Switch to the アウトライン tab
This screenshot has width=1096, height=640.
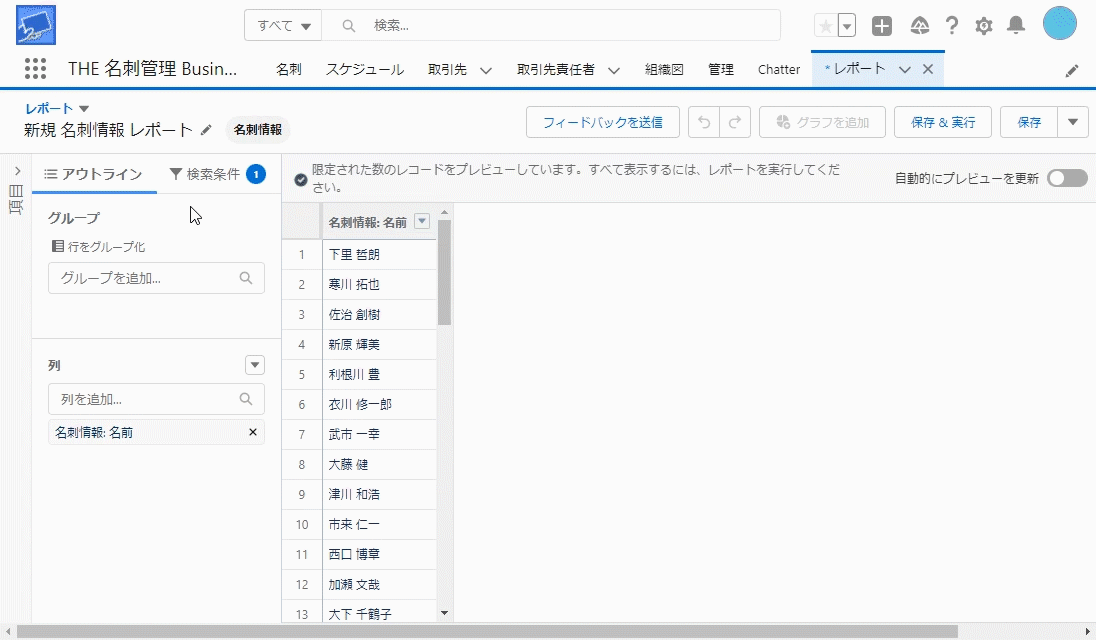point(93,174)
